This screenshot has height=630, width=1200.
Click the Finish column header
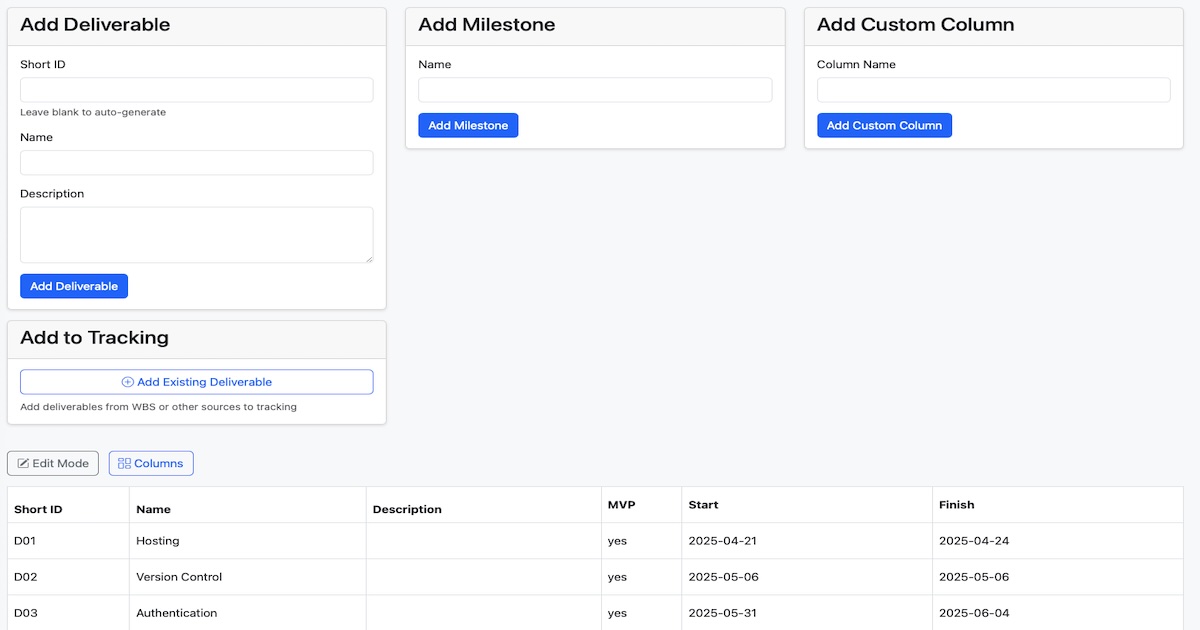[1058, 505]
